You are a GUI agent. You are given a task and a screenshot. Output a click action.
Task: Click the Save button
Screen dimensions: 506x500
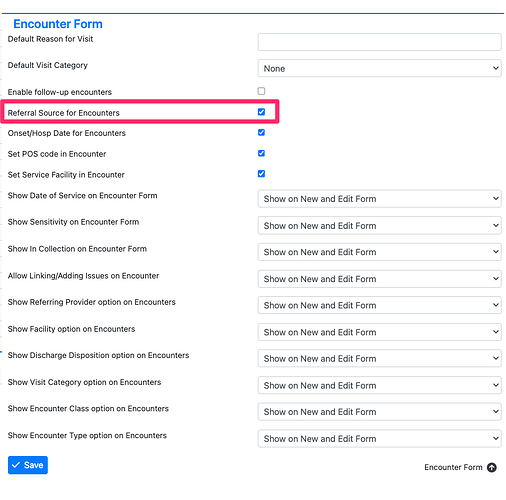28,465
